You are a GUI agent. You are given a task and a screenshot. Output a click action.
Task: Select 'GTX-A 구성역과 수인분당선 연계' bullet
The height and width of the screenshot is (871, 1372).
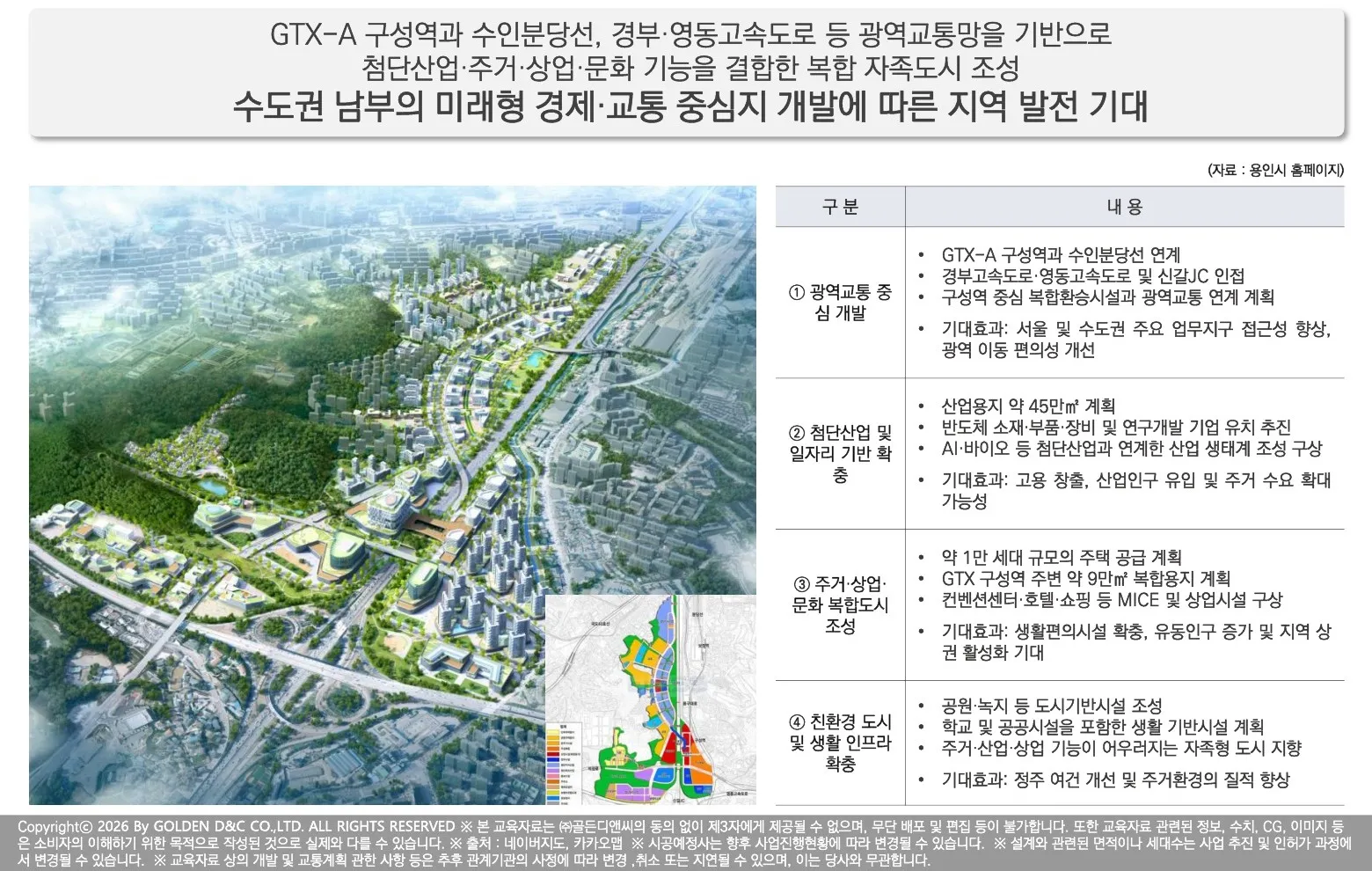point(1061,255)
